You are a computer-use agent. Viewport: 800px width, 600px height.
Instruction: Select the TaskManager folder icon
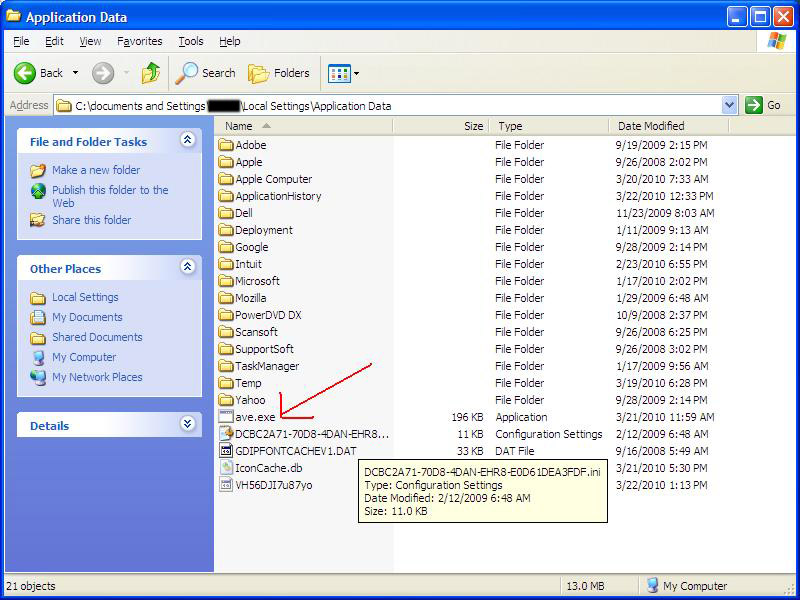click(x=226, y=366)
